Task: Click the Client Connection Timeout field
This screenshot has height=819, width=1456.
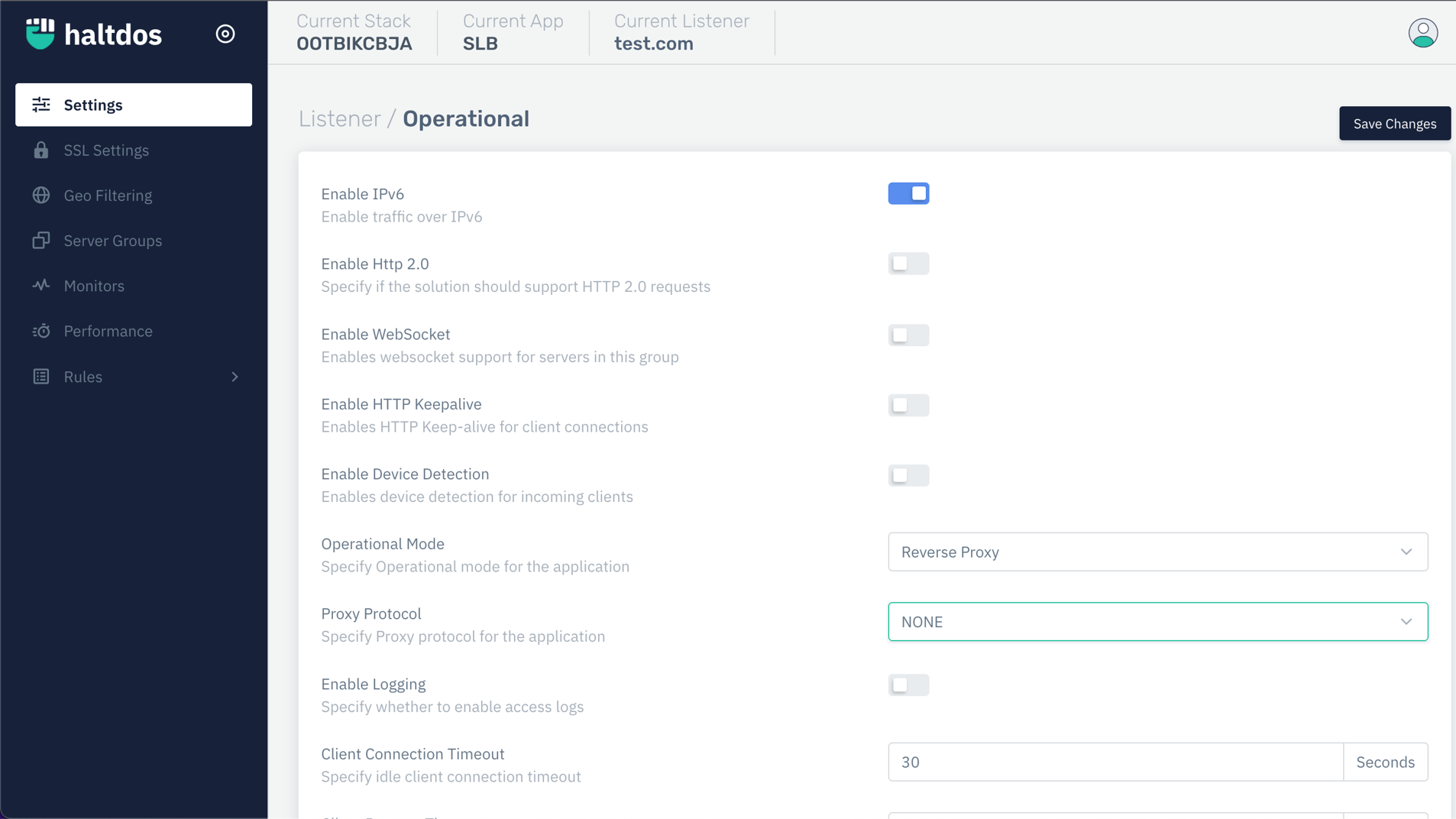Action: 1115,762
